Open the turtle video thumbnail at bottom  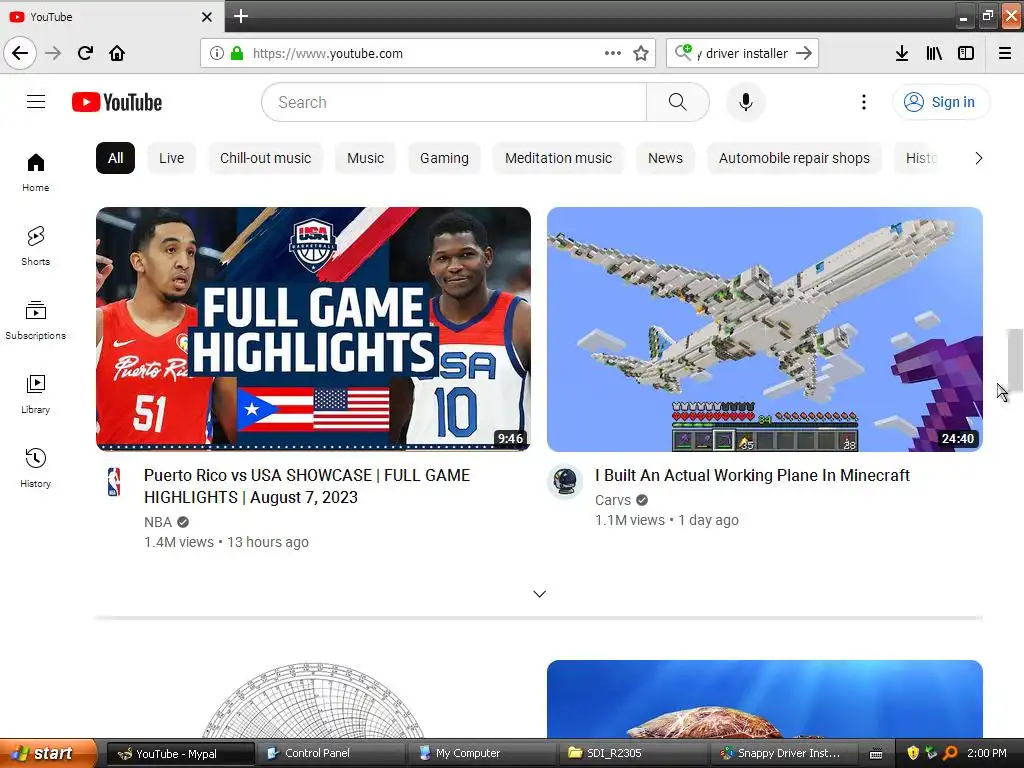765,699
